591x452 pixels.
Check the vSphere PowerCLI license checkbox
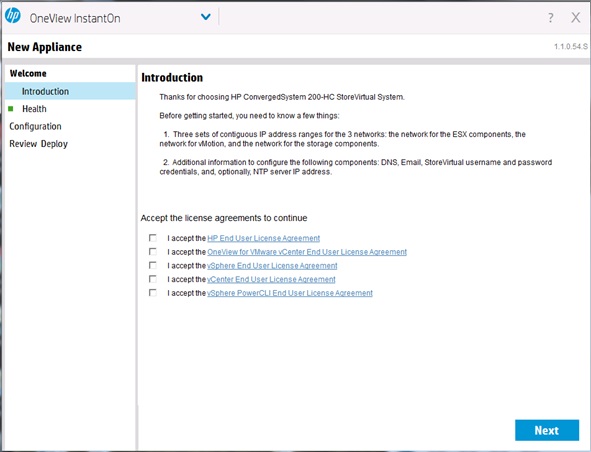153,293
